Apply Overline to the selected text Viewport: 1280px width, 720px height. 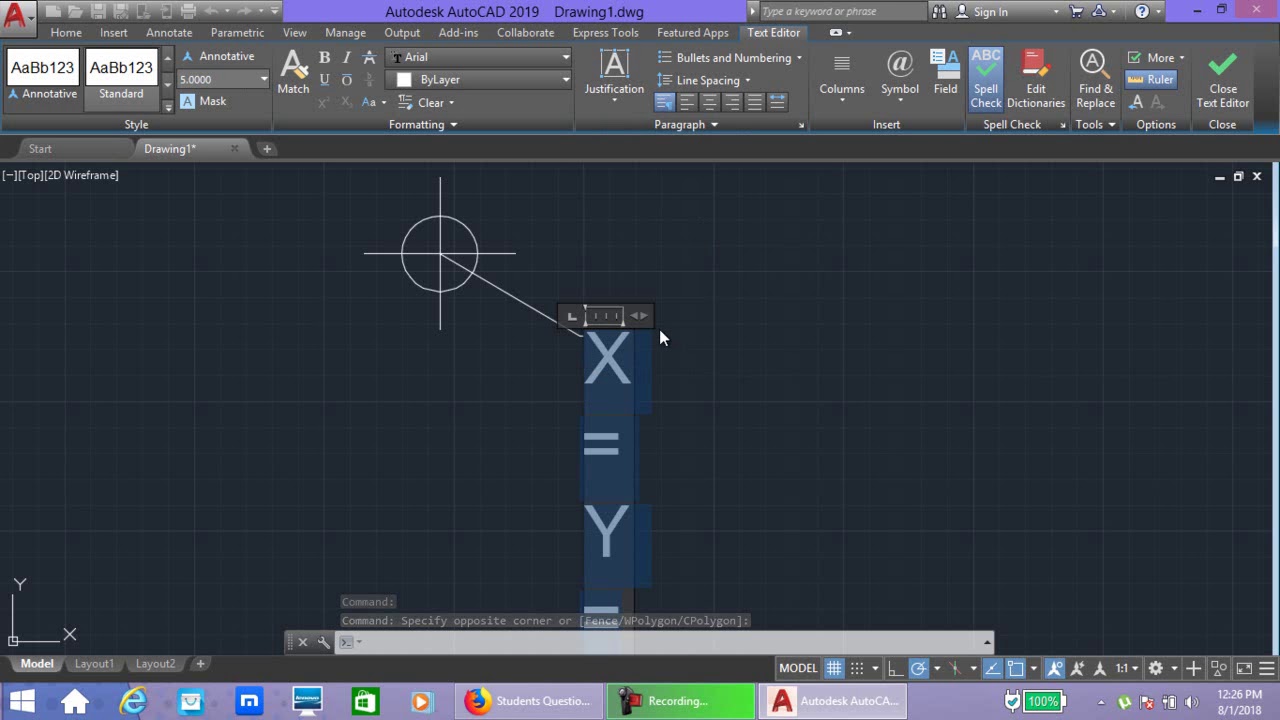point(346,80)
